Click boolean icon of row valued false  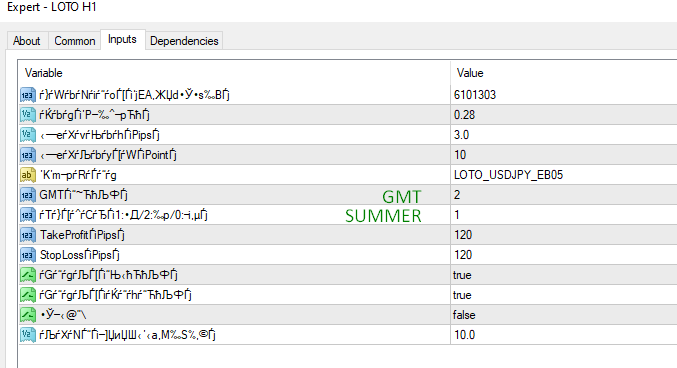[x=28, y=315]
